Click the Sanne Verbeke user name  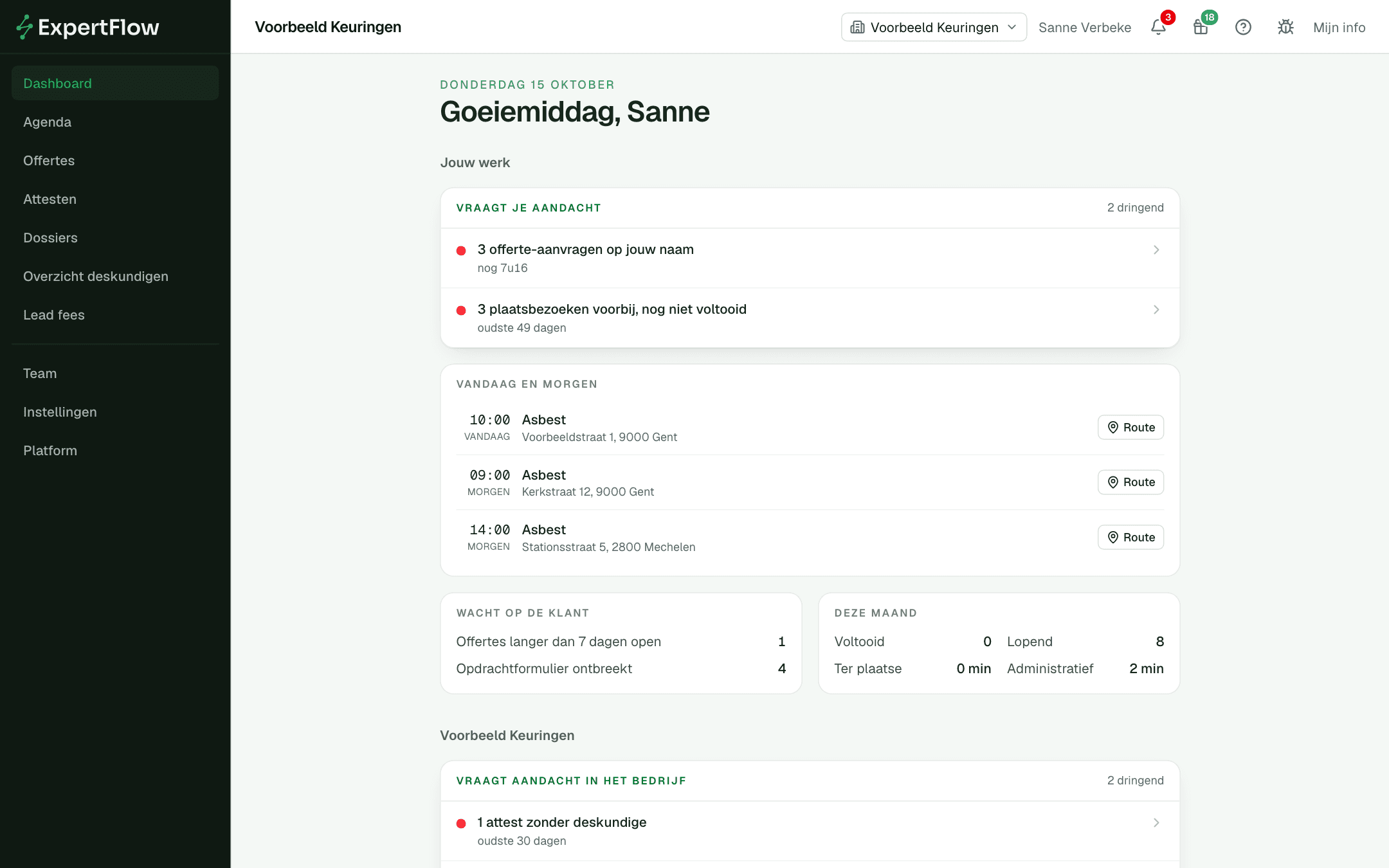[x=1084, y=27]
